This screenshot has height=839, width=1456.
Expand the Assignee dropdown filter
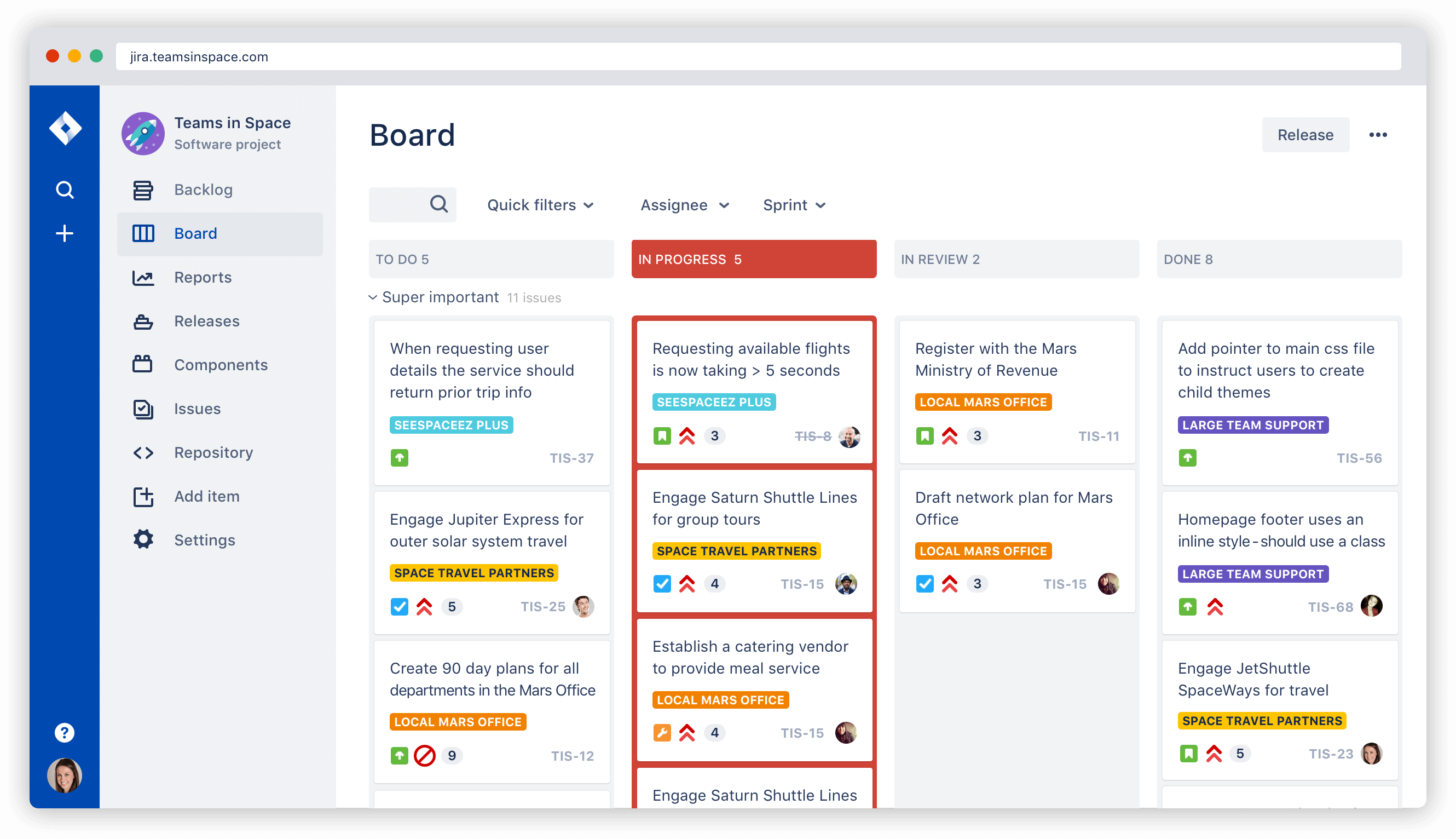pyautogui.click(x=683, y=205)
